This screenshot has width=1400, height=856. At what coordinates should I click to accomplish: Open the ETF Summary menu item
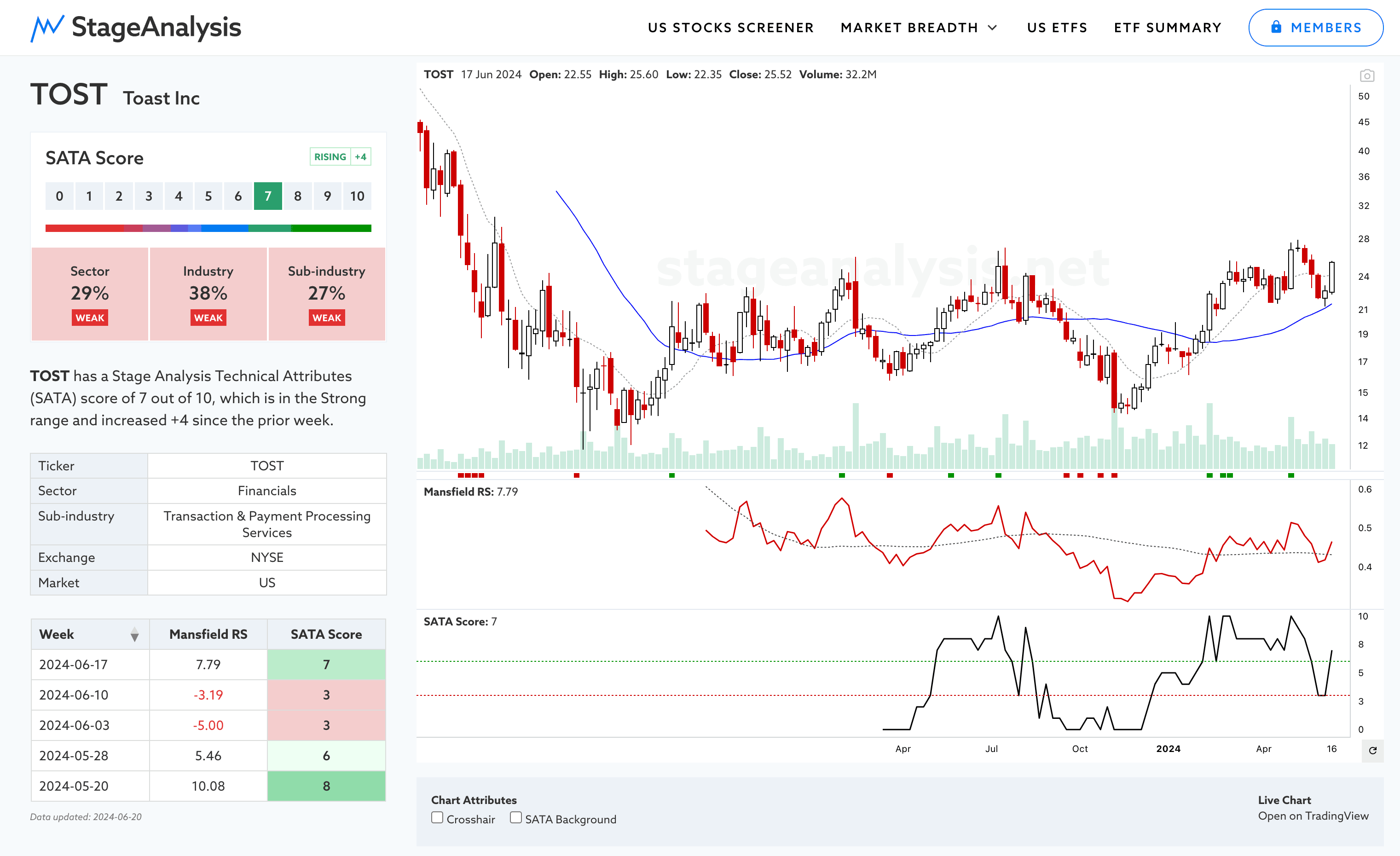pos(1167,28)
